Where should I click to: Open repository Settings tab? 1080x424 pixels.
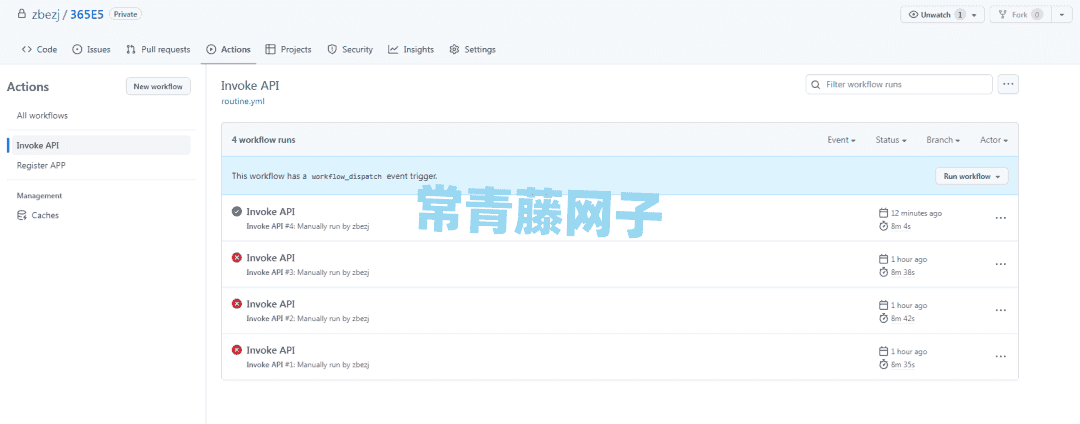point(472,50)
